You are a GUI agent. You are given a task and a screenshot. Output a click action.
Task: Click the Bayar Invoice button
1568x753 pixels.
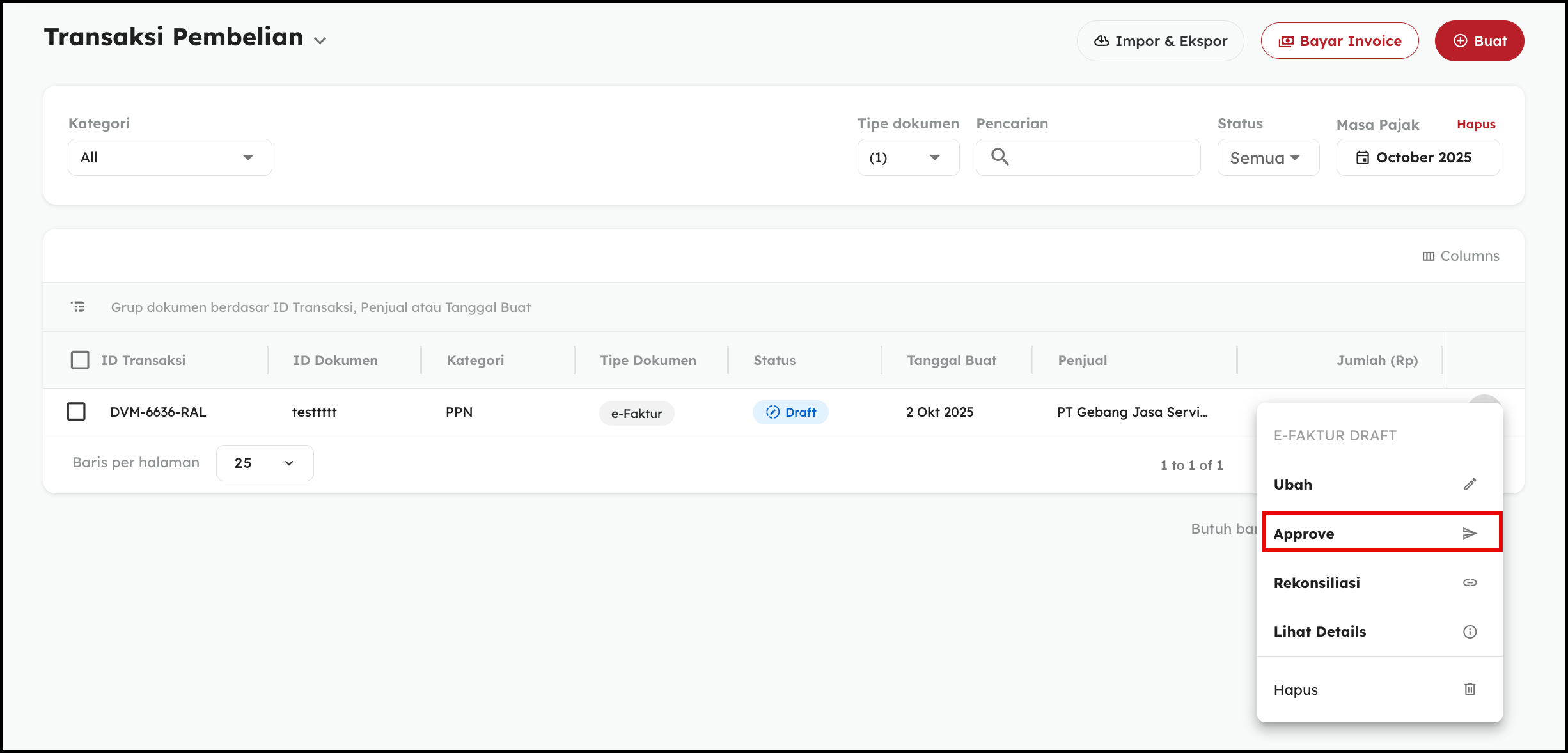(1340, 41)
